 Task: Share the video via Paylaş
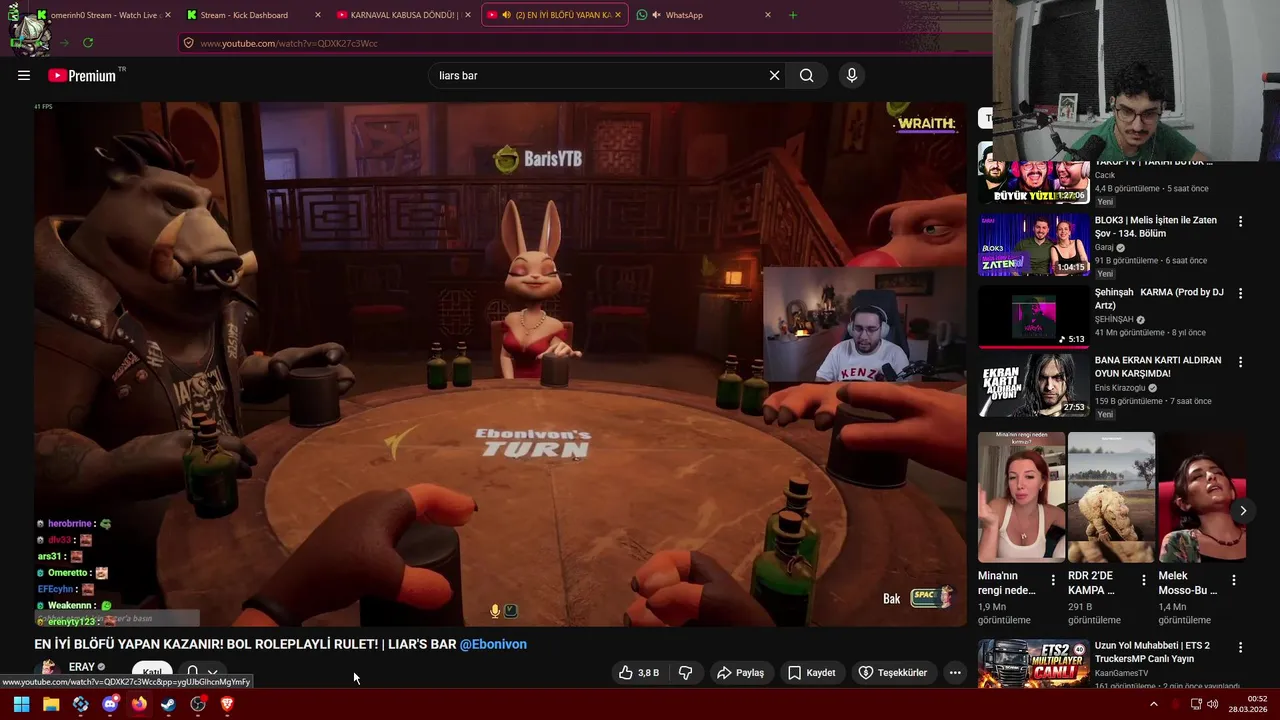click(x=741, y=673)
